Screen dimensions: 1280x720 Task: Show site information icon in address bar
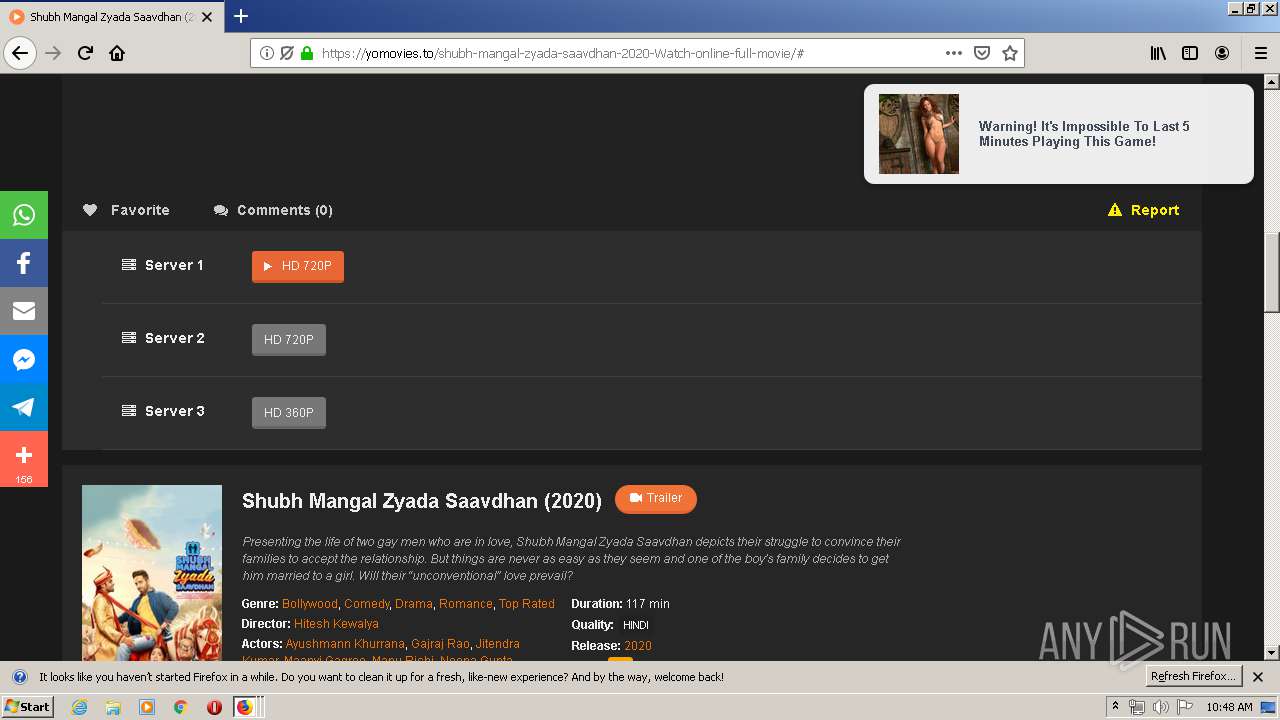coord(267,53)
